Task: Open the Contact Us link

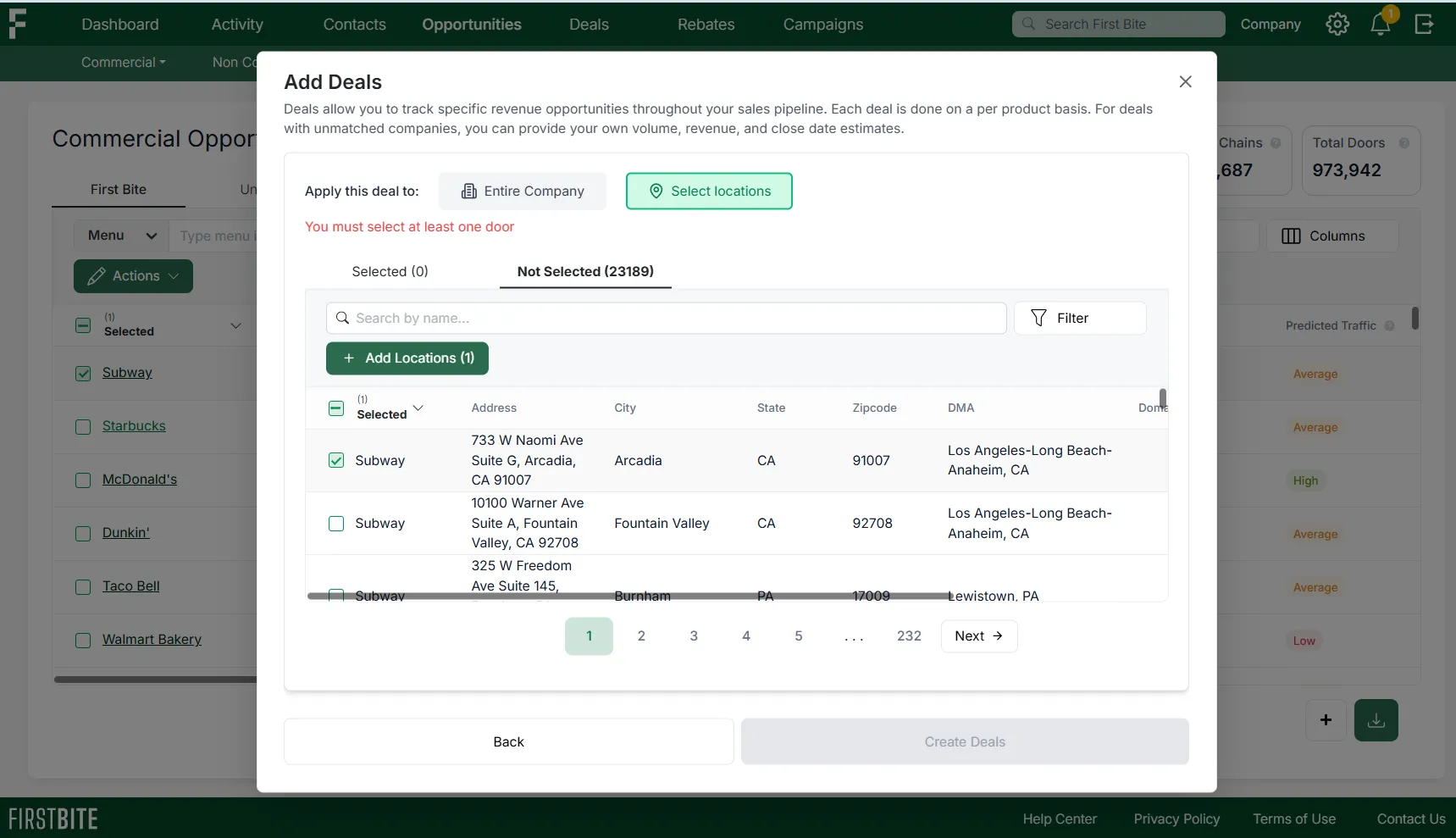Action: 1411,819
